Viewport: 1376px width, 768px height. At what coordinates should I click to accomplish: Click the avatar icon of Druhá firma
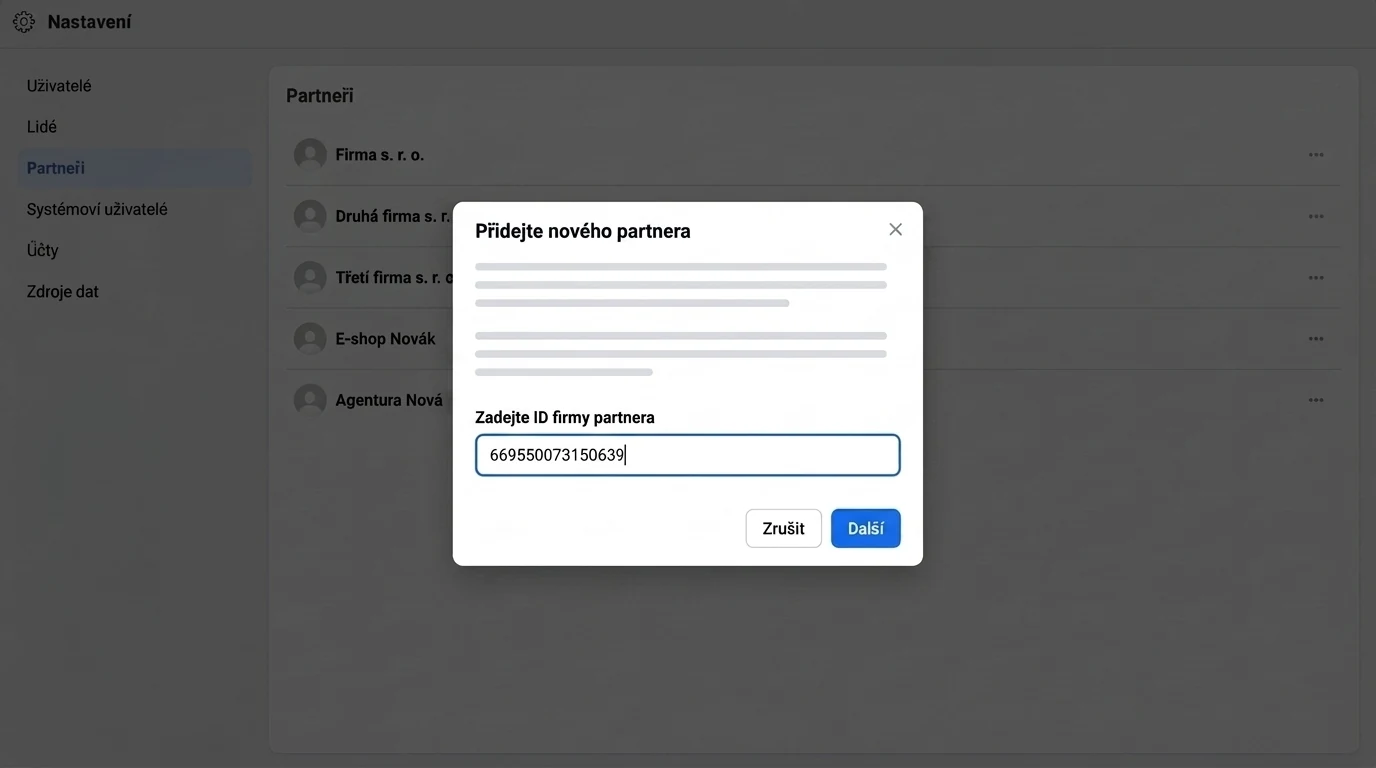click(x=310, y=216)
